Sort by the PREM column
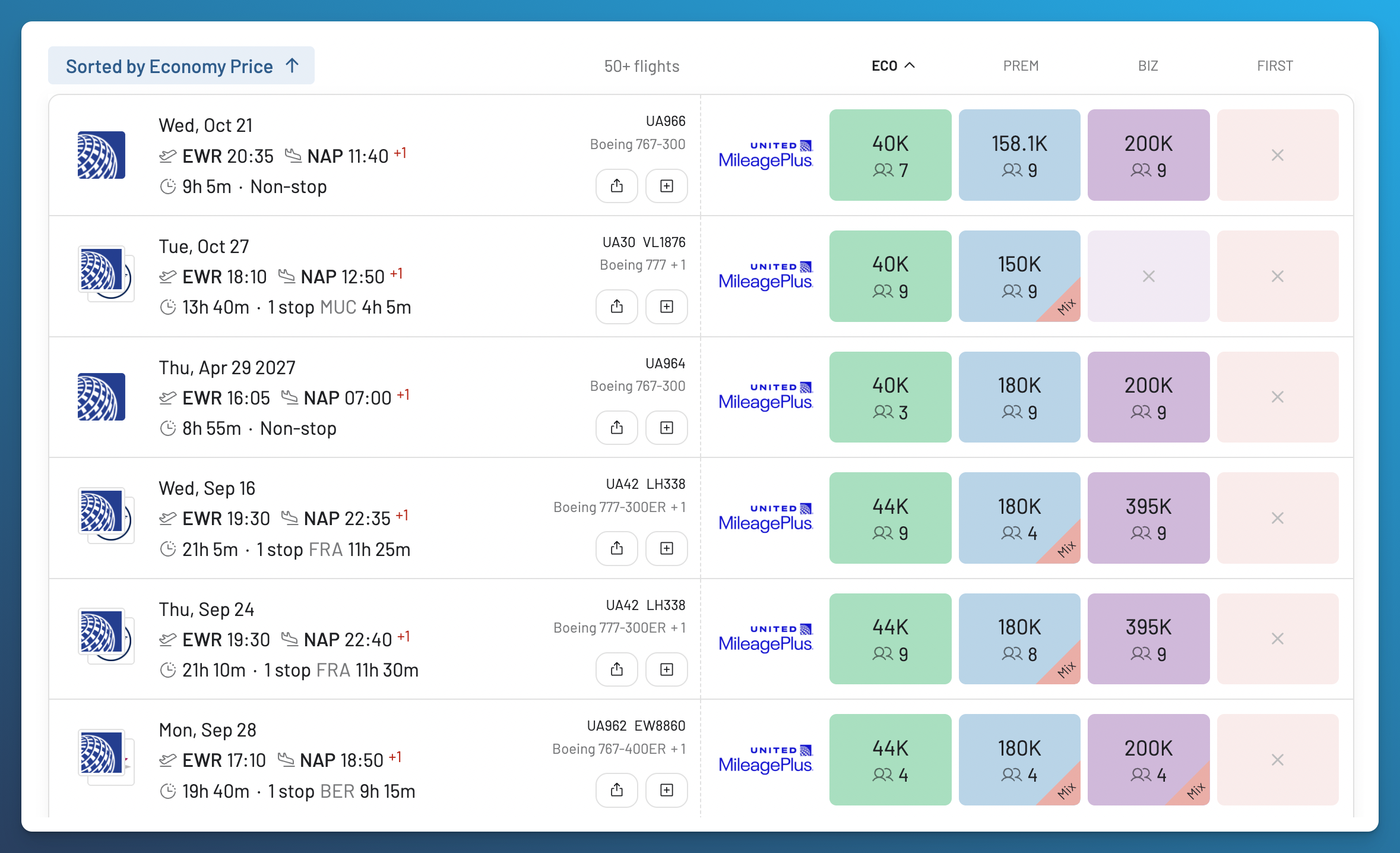Viewport: 1400px width, 853px height. coord(1021,66)
